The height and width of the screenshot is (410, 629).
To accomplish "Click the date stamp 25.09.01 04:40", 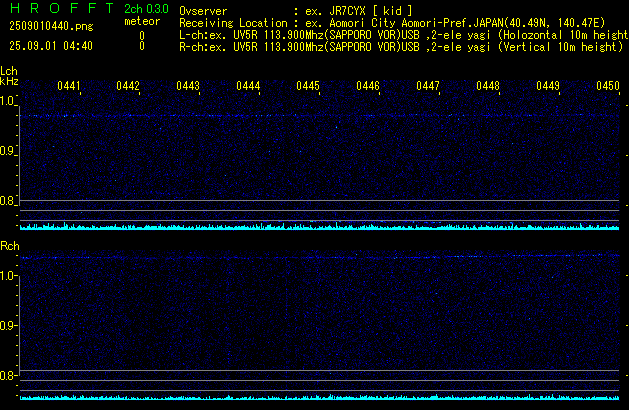I will point(51,46).
